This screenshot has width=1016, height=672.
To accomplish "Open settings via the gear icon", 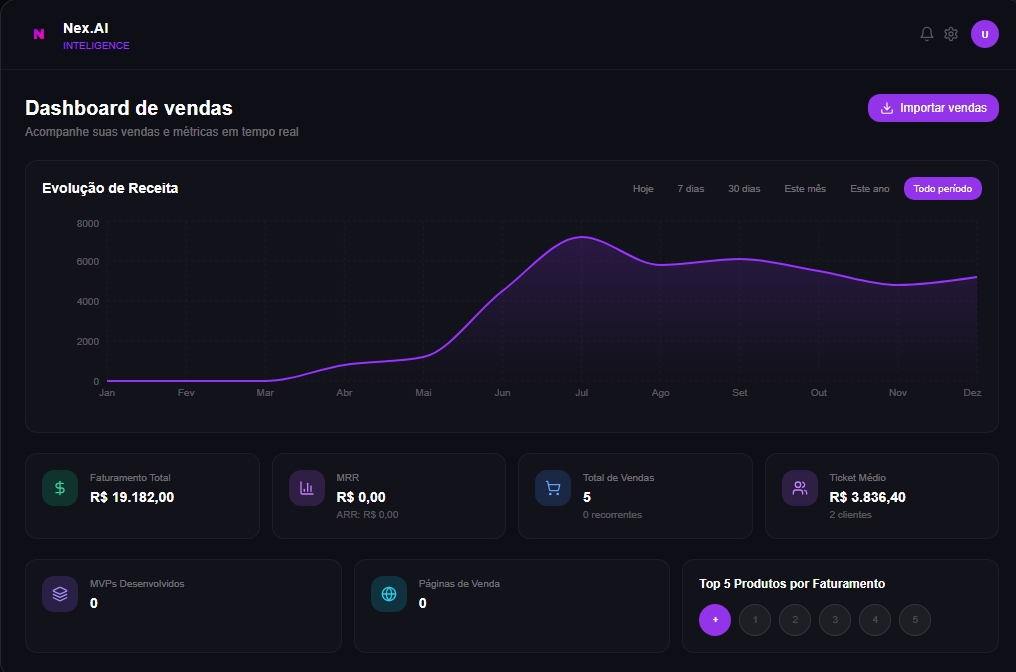I will (x=951, y=34).
